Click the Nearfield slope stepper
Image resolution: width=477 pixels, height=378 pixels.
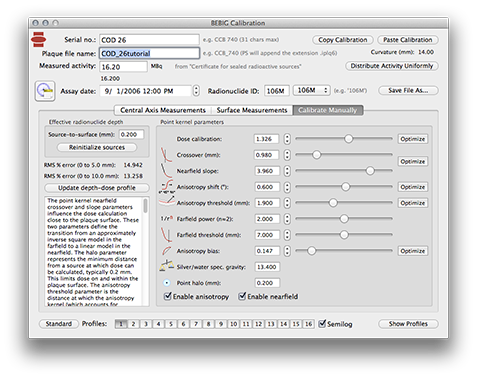click(287, 171)
